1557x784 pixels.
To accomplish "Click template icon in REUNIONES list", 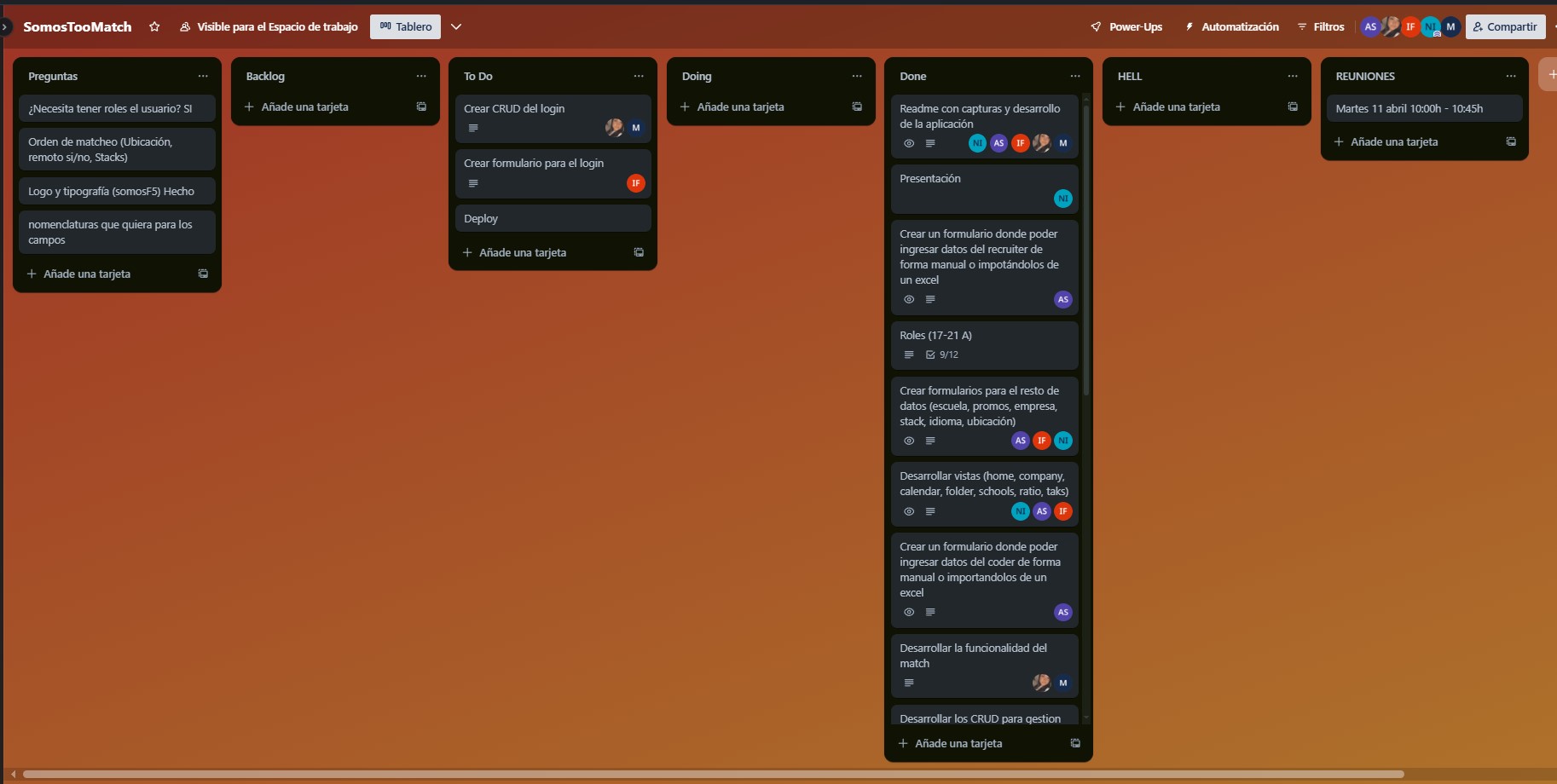I will tap(1511, 141).
